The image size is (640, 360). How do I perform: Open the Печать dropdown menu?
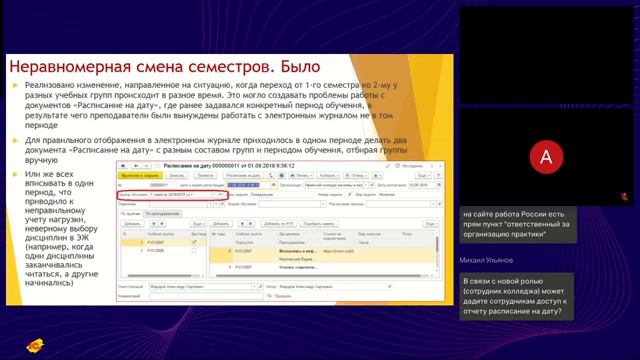point(302,176)
